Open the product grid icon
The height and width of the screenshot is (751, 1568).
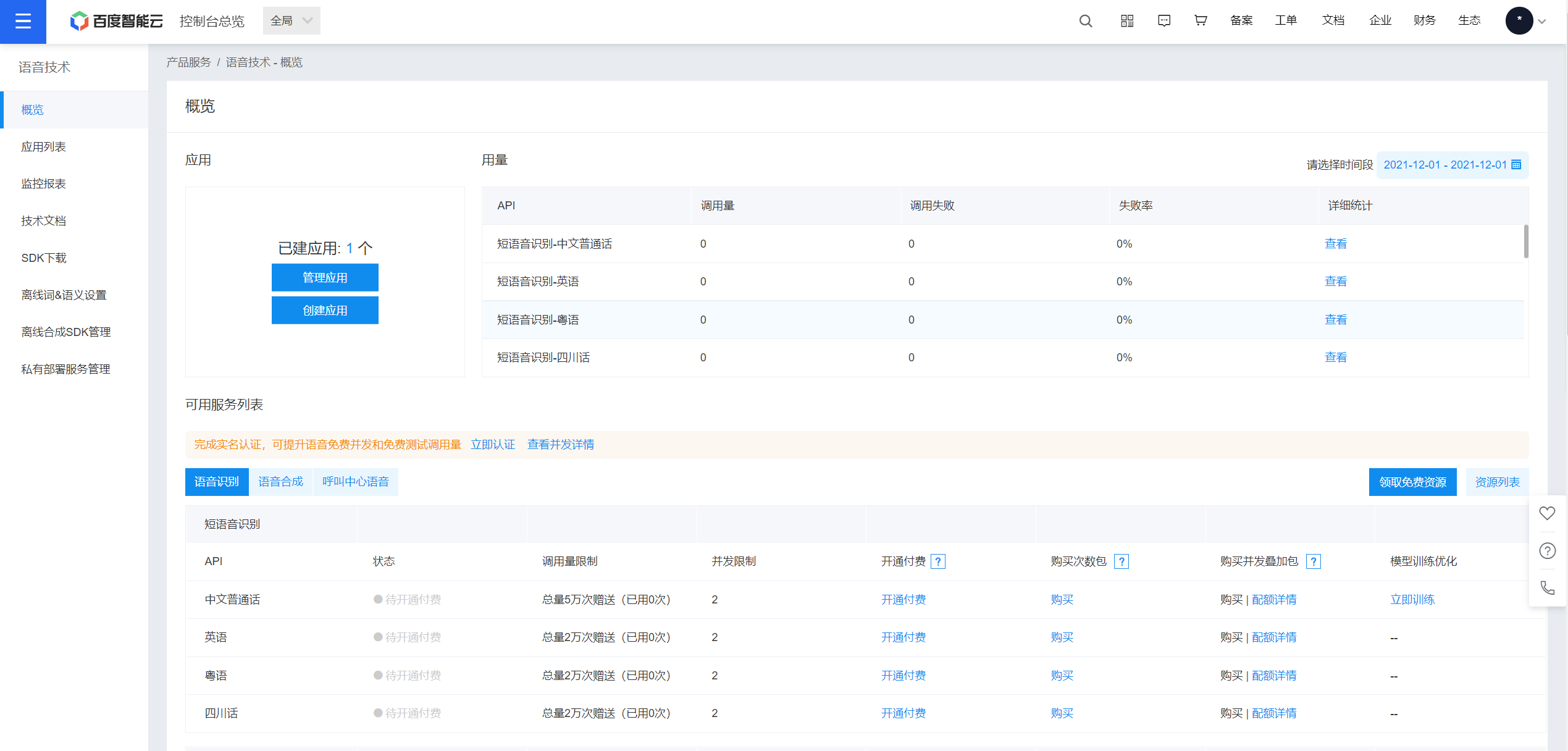click(1126, 21)
